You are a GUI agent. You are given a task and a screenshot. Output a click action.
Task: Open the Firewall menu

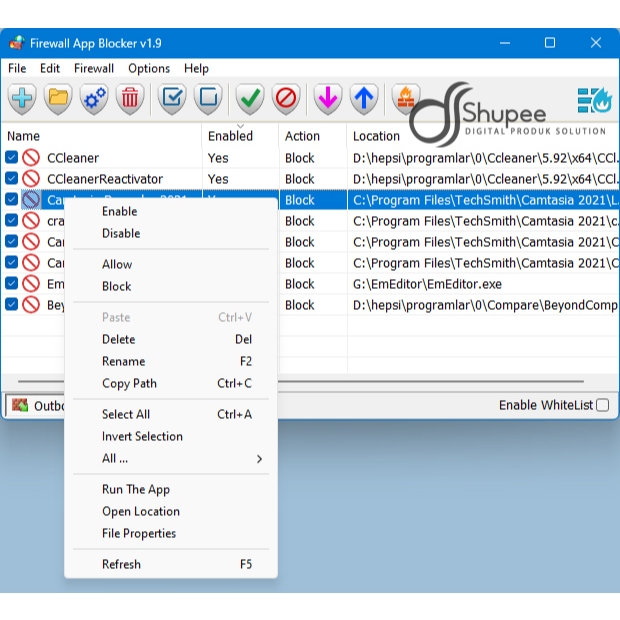pos(94,68)
